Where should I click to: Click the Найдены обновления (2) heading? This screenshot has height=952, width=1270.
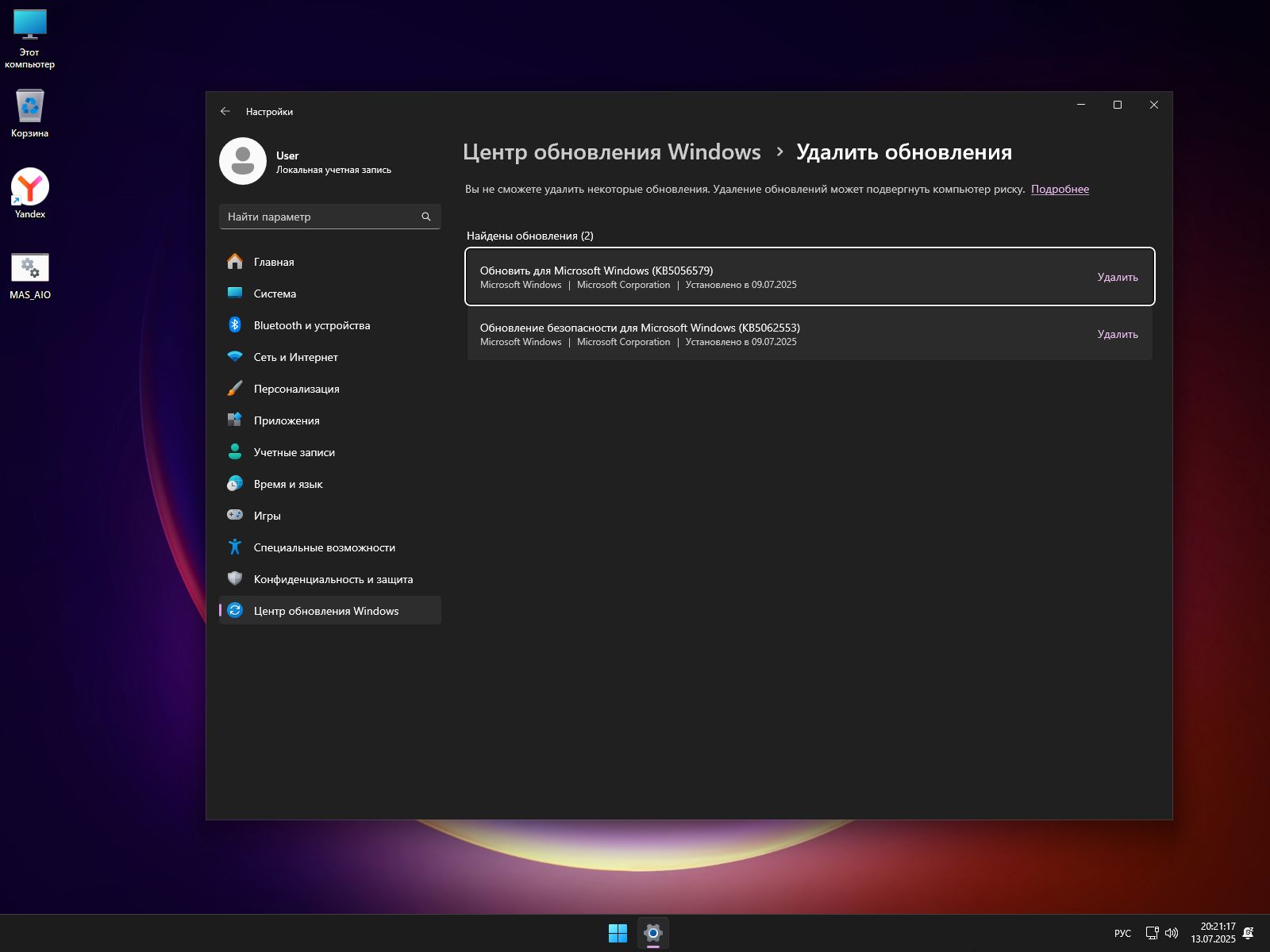530,236
